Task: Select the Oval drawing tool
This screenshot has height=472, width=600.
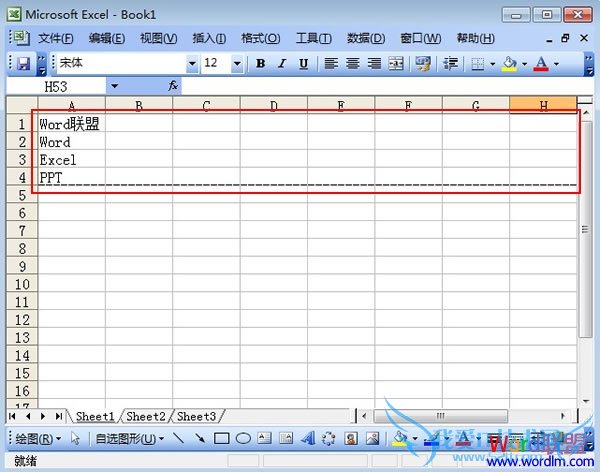Action: click(x=243, y=438)
